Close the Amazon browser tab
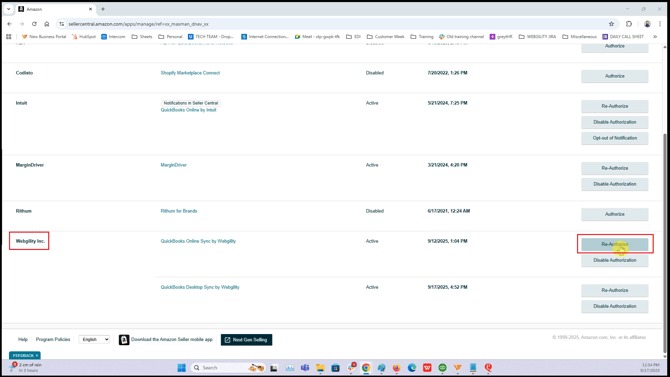The width and height of the screenshot is (670, 377). coord(90,9)
